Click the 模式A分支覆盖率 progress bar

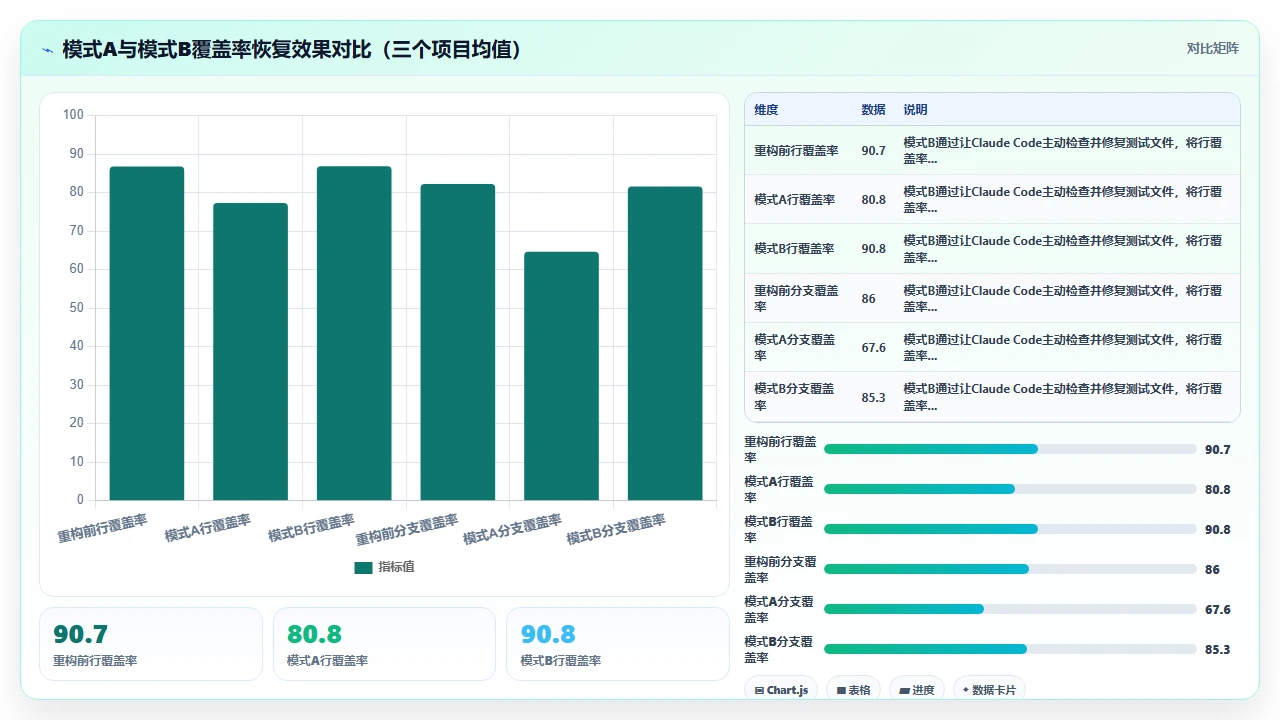pyautogui.click(x=1010, y=609)
